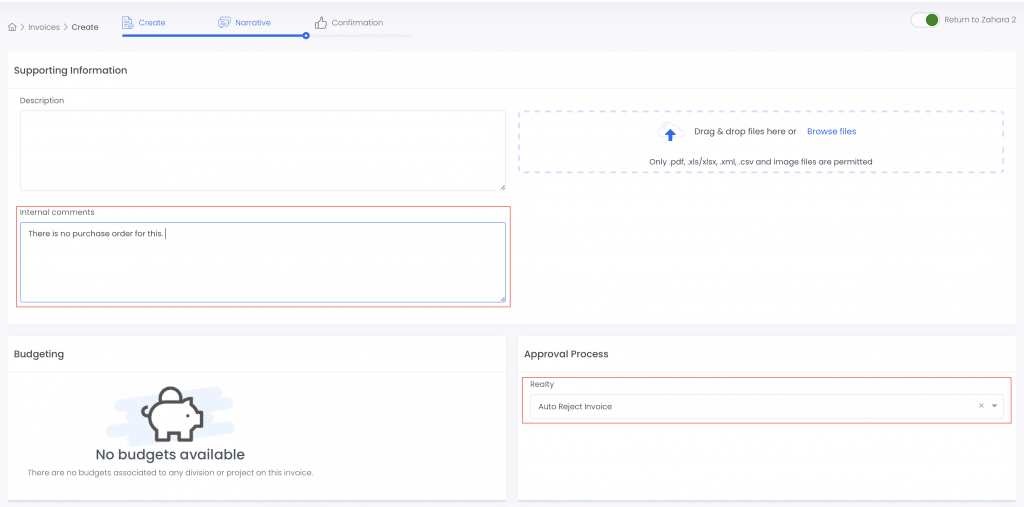Expand the Realty approval dropdown arrow
Screen dimensions: 1024x507
pos(995,406)
